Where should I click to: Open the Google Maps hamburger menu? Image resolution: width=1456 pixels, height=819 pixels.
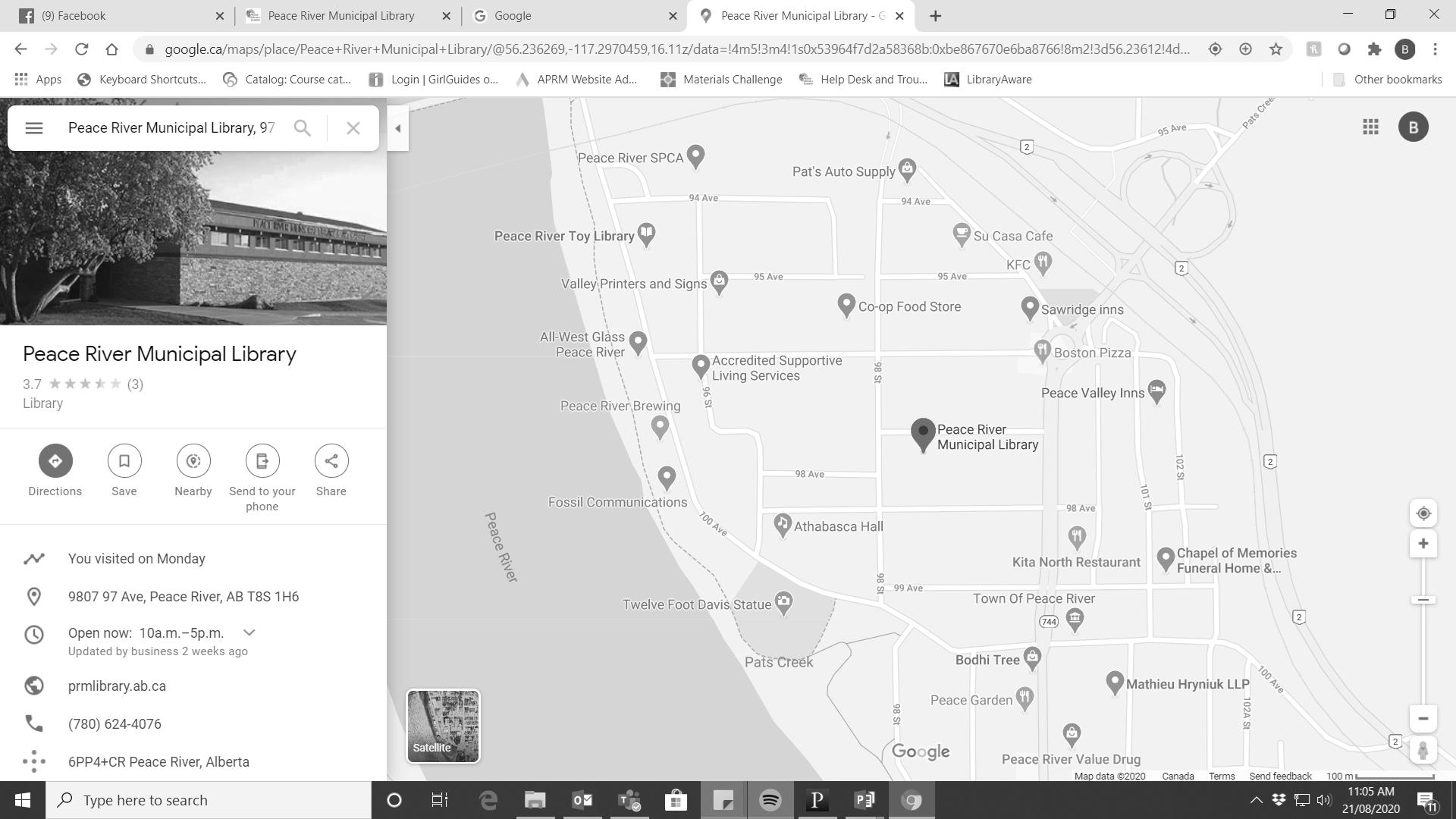point(33,128)
